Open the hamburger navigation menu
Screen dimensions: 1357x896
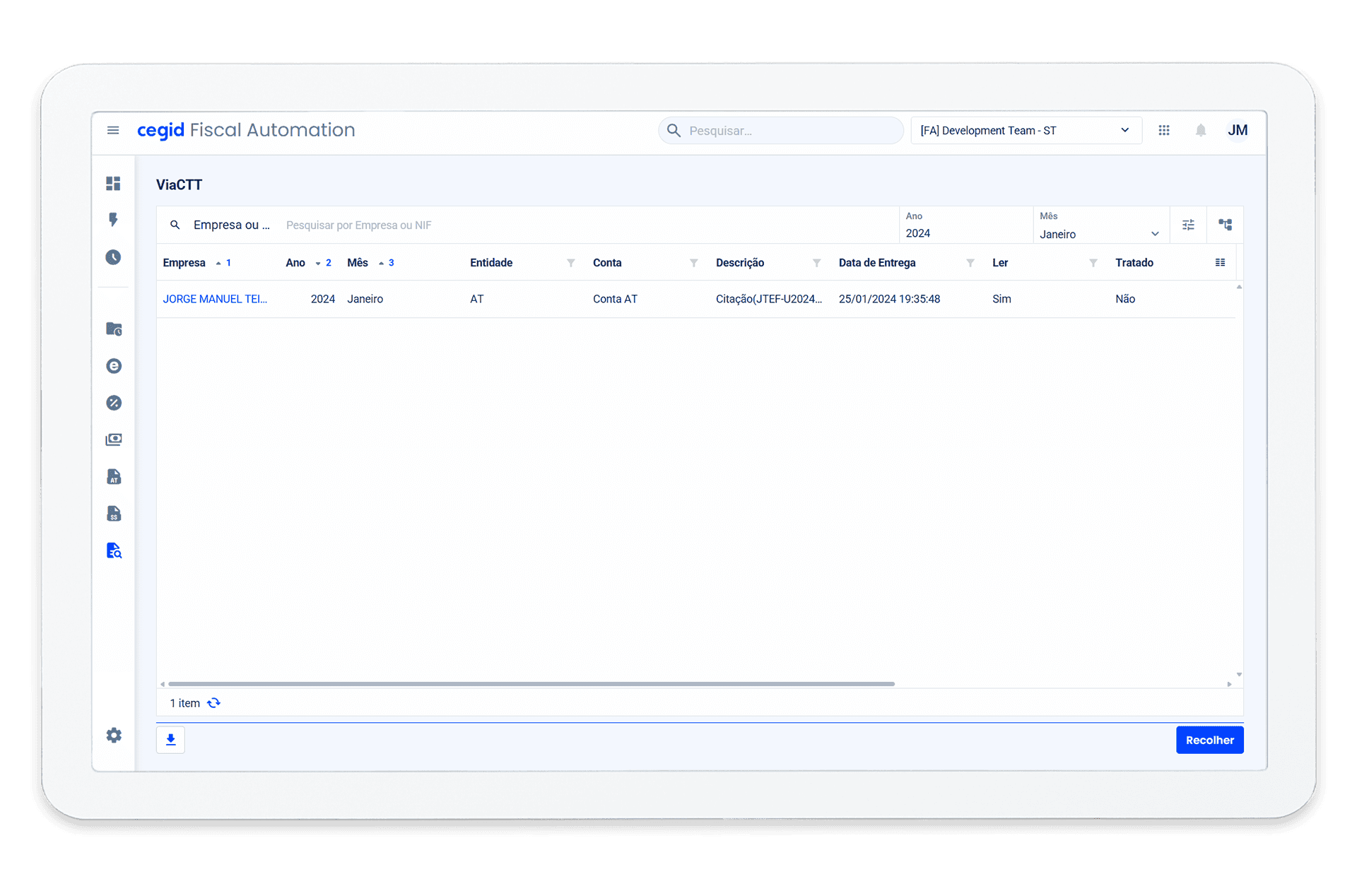[x=113, y=130]
